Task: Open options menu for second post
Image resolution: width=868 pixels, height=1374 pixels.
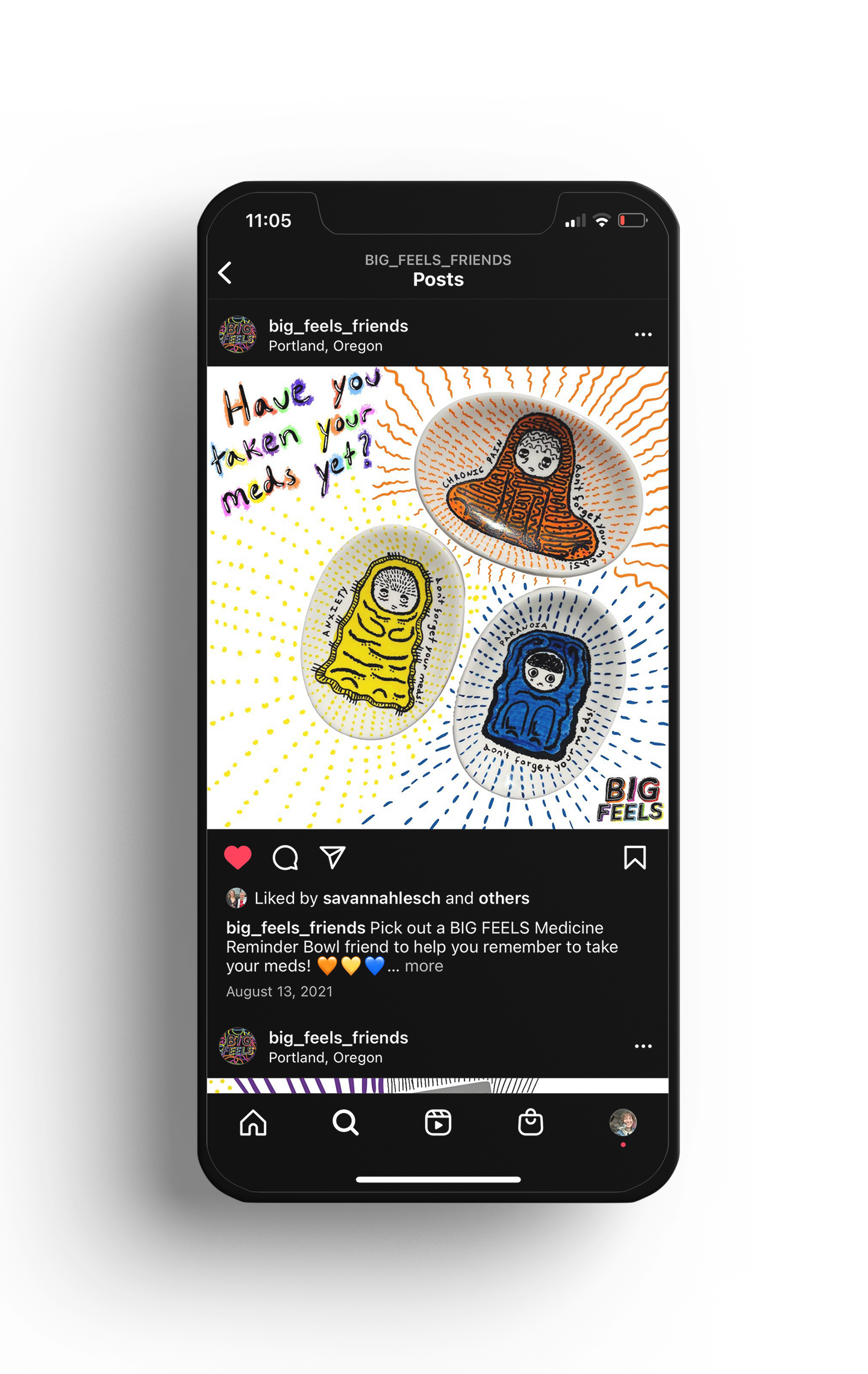Action: coord(643,1046)
